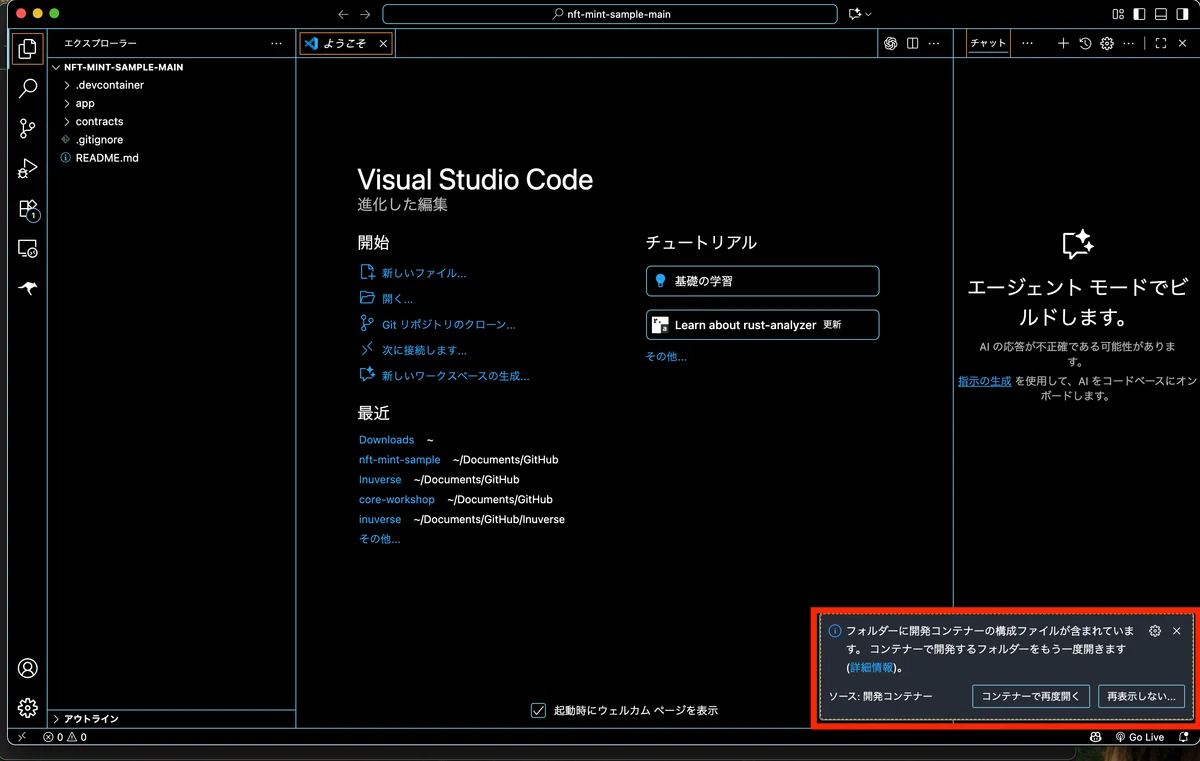Go forward with the right arrow

click(x=365, y=14)
